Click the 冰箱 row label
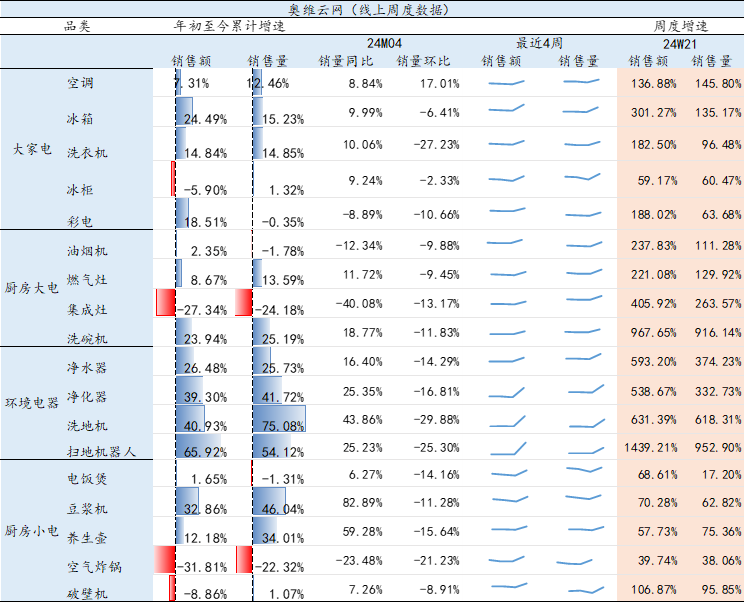This screenshot has height=603, width=745. (80, 119)
